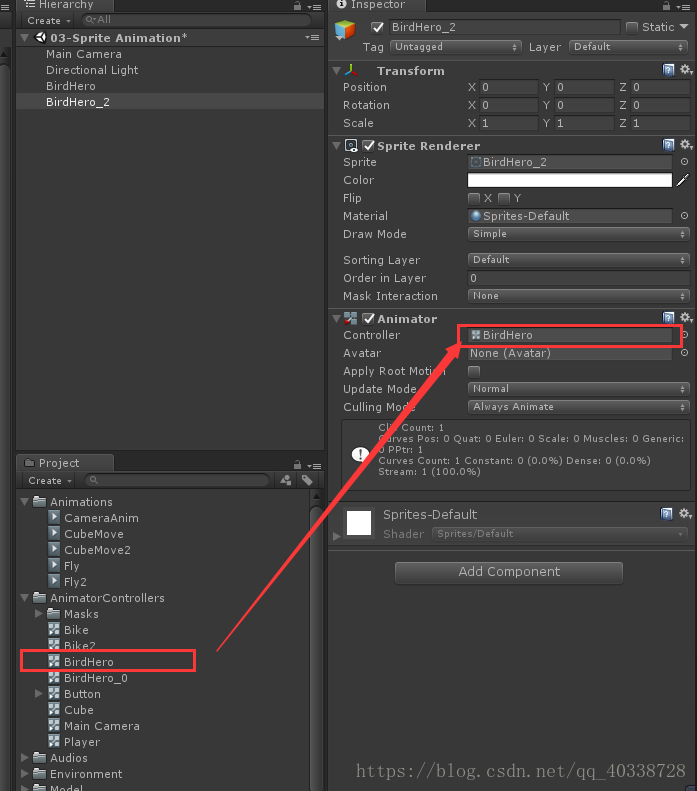The height and width of the screenshot is (791, 697).
Task: Click the Project panel lock icon
Action: (298, 464)
